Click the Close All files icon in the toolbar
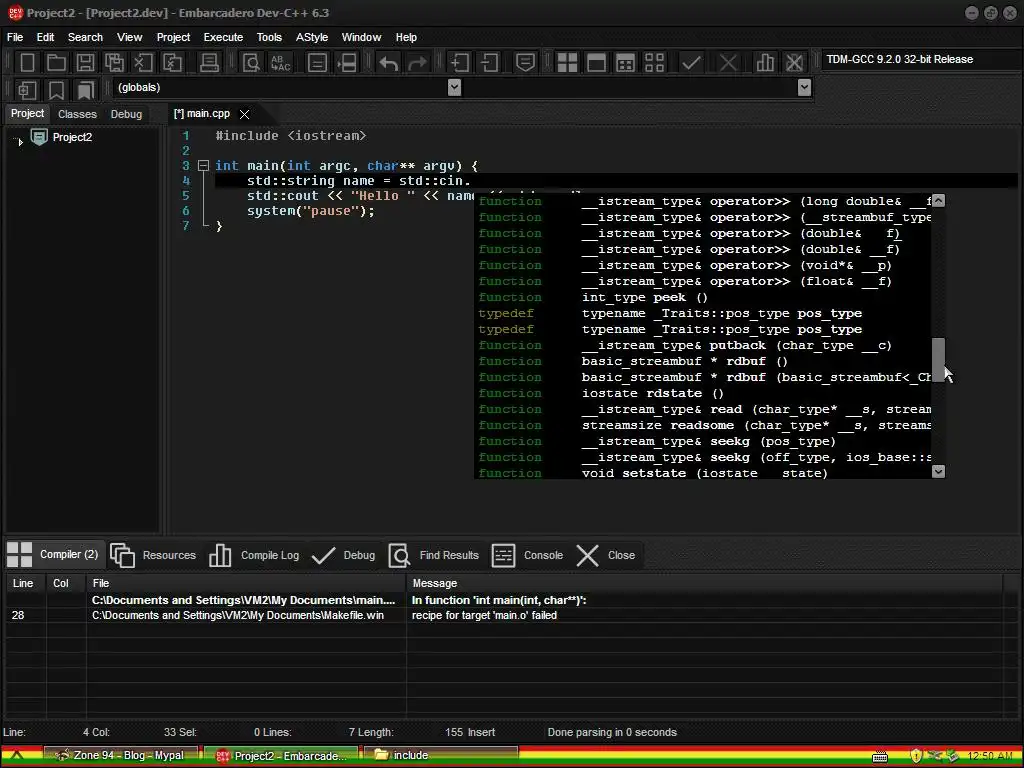The image size is (1024, 768). point(172,63)
